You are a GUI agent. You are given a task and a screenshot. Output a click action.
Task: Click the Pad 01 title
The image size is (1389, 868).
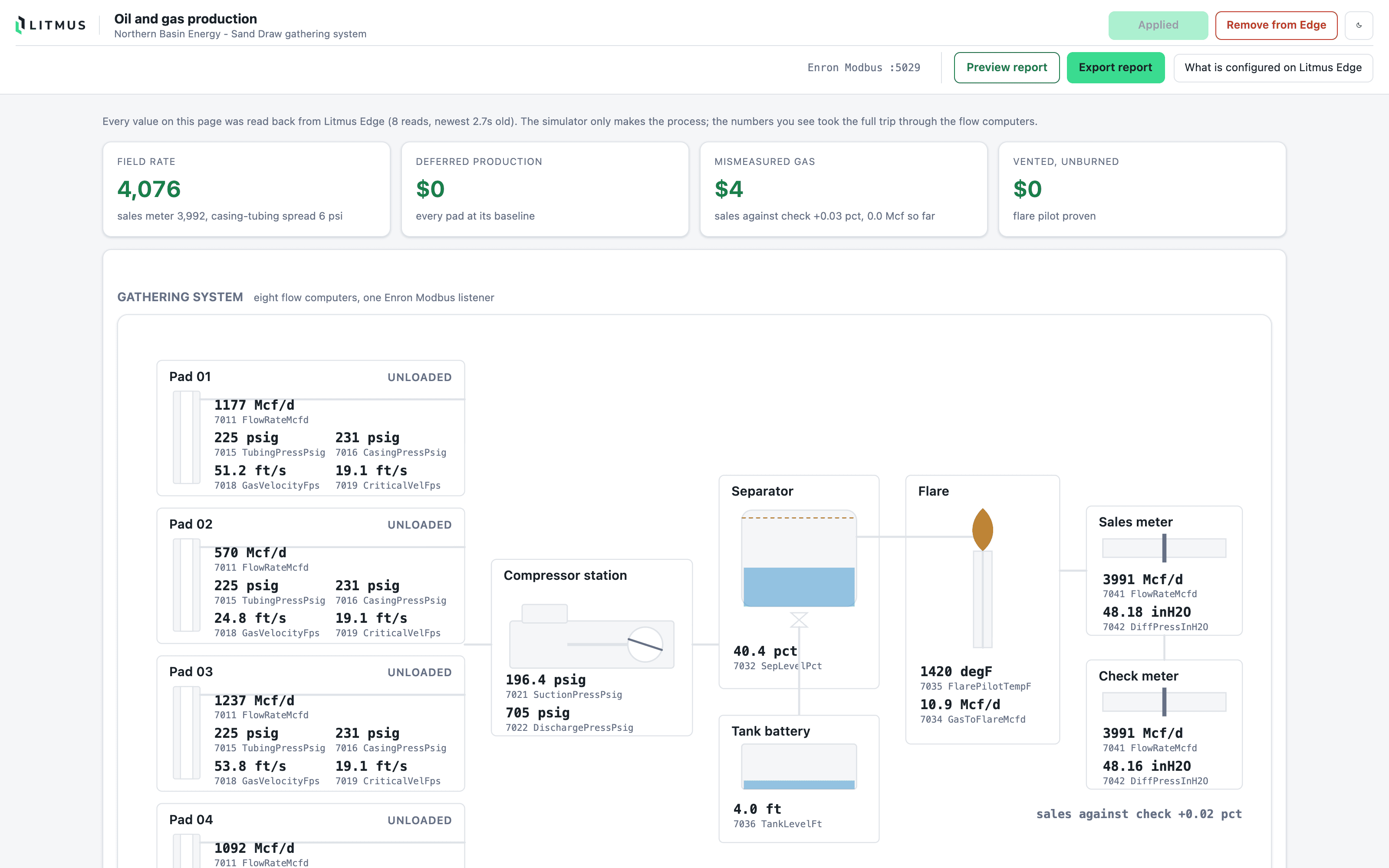click(x=190, y=377)
